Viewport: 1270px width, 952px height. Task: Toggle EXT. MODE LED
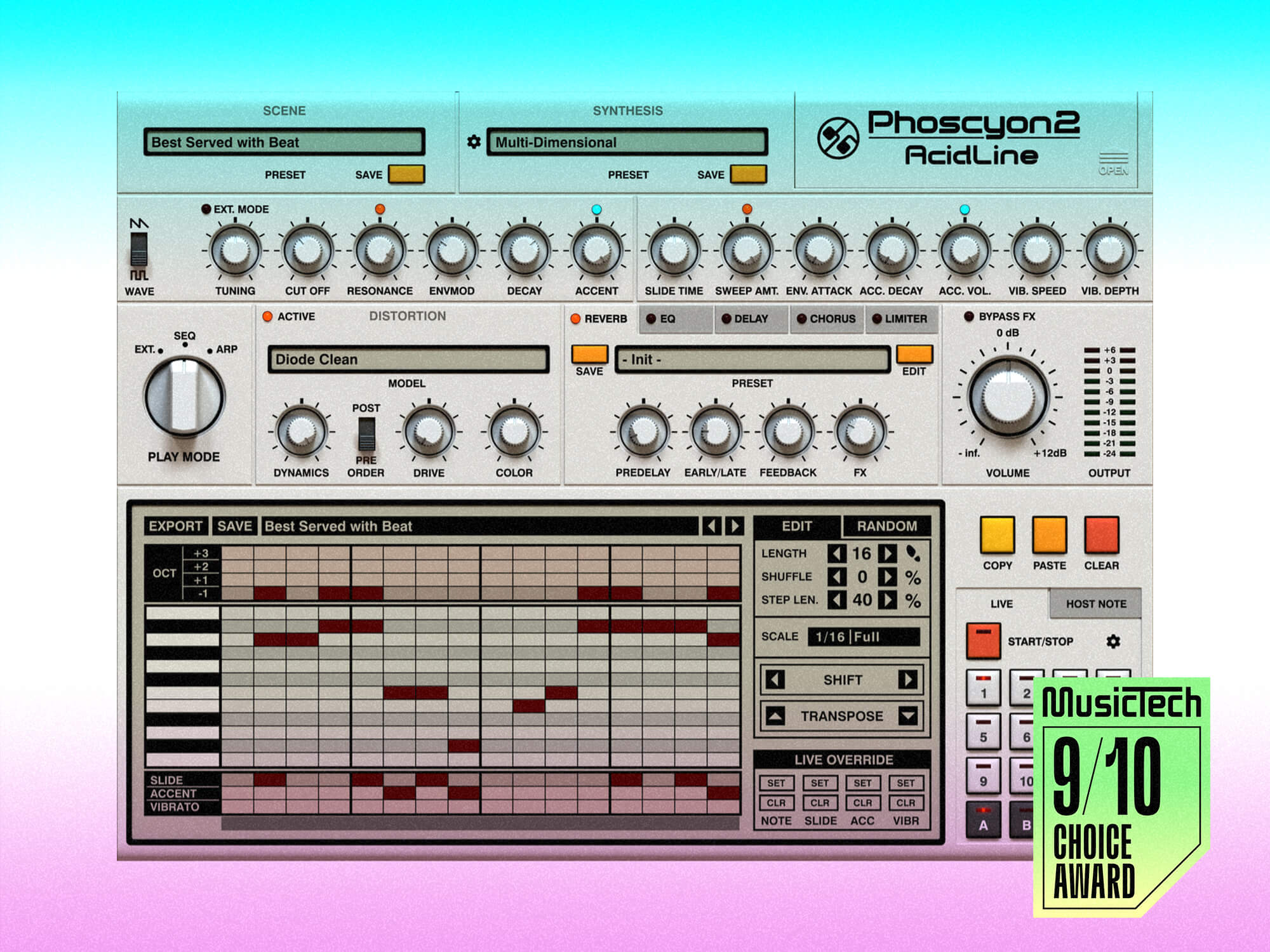tap(206, 209)
